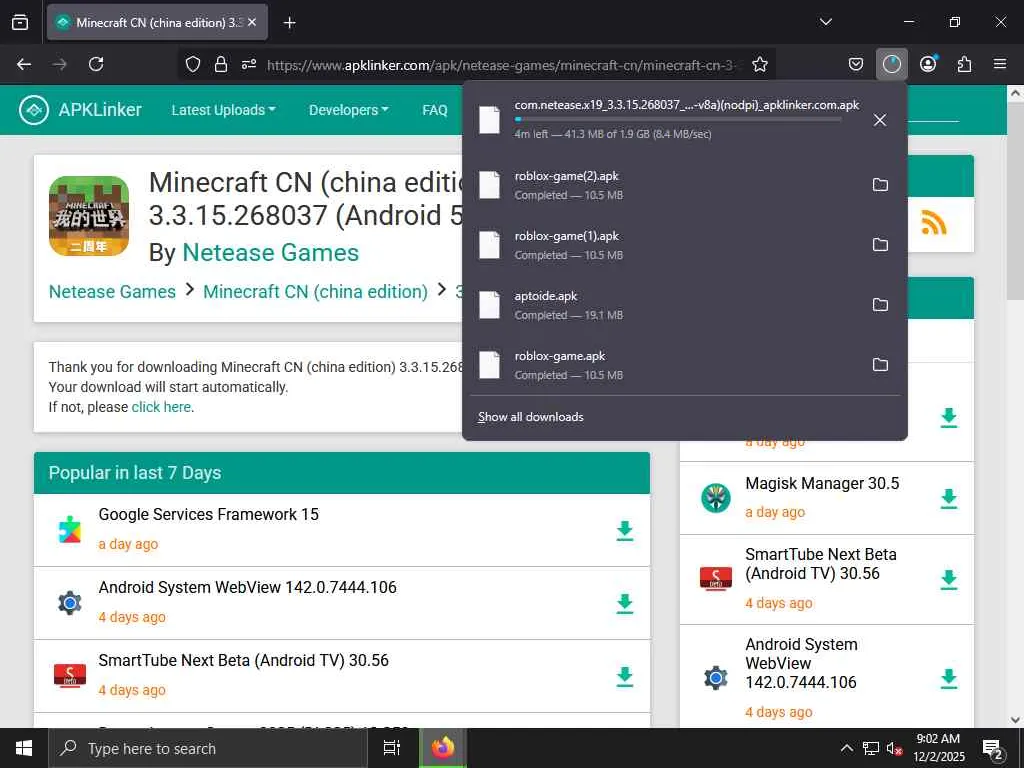This screenshot has width=1024, height=768.
Task: Open the roblox-game(1).apk download entry
Action: point(663,245)
